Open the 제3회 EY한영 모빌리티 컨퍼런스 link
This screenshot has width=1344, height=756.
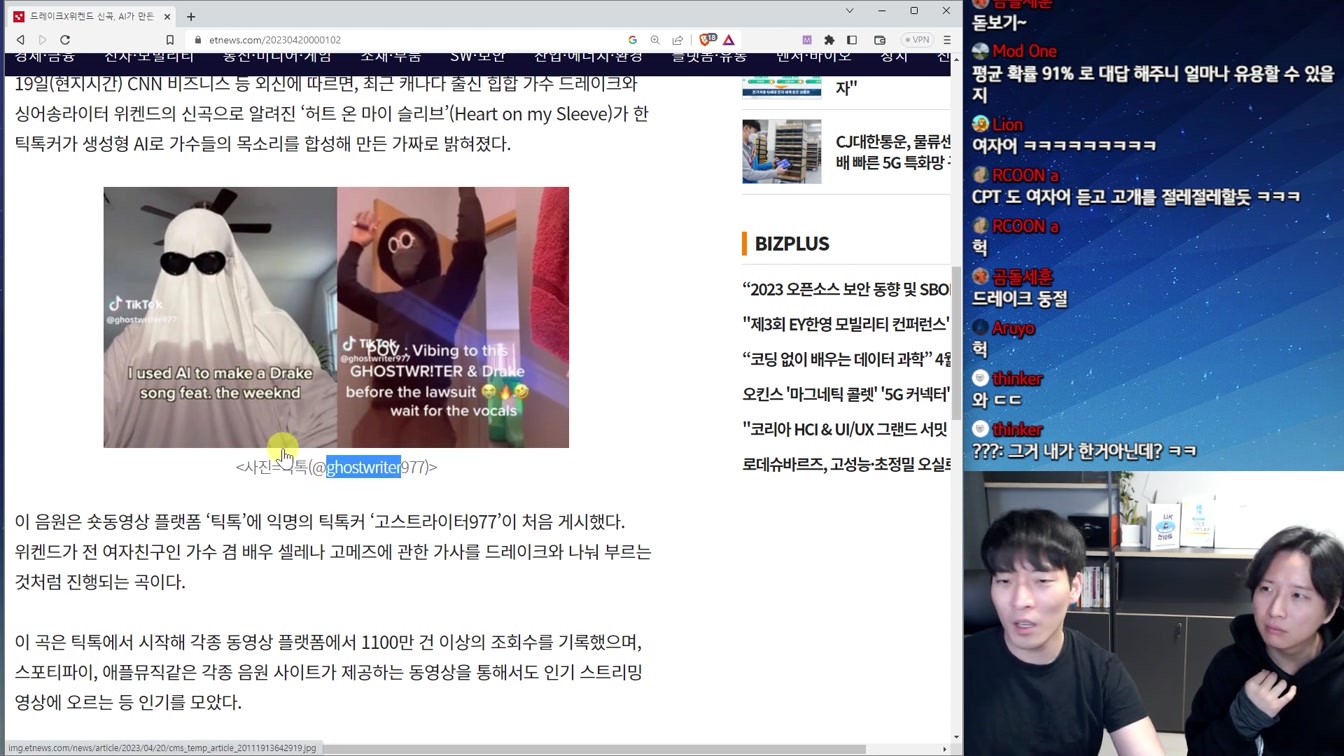point(846,324)
